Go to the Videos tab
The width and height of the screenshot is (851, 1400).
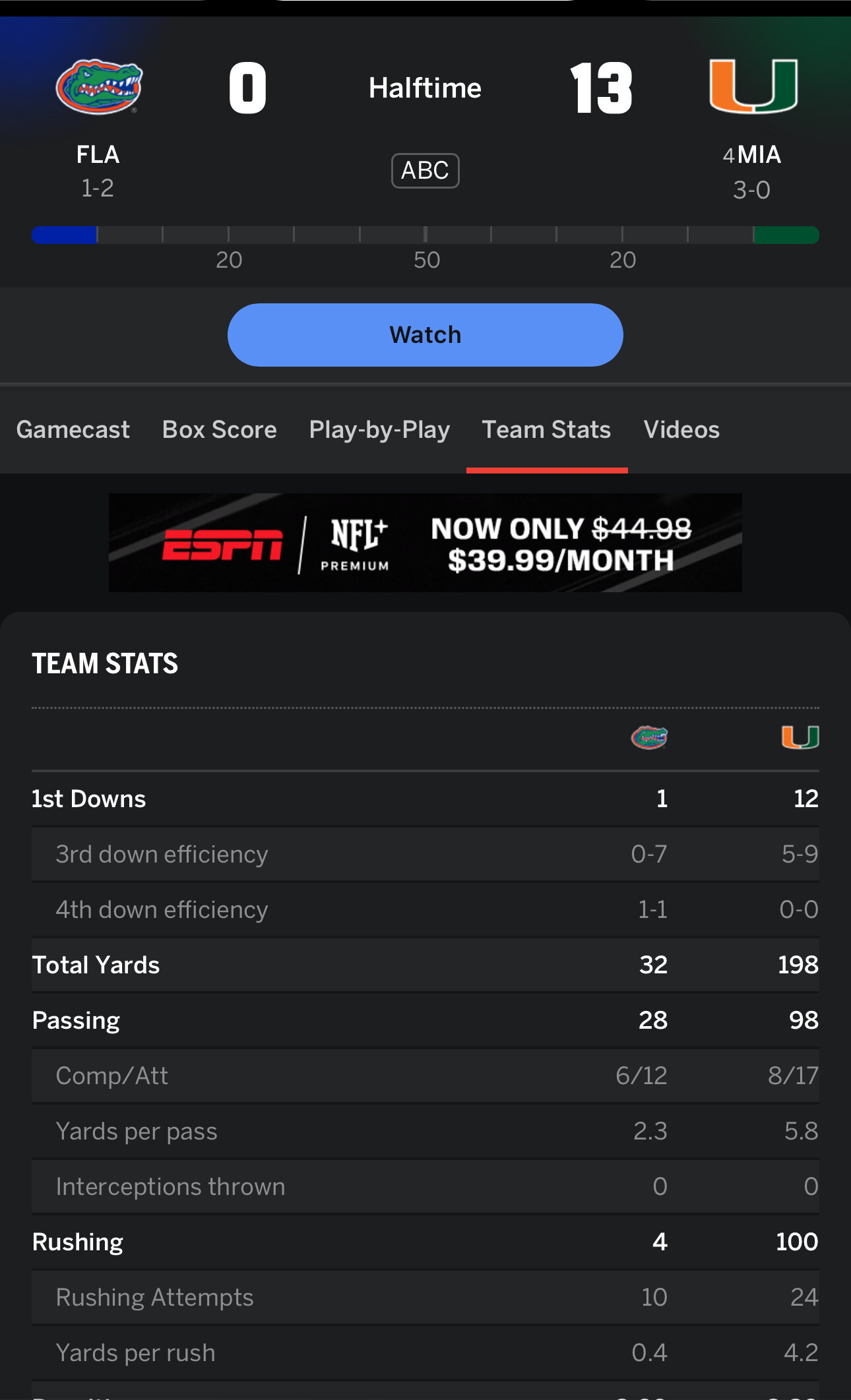(x=681, y=430)
